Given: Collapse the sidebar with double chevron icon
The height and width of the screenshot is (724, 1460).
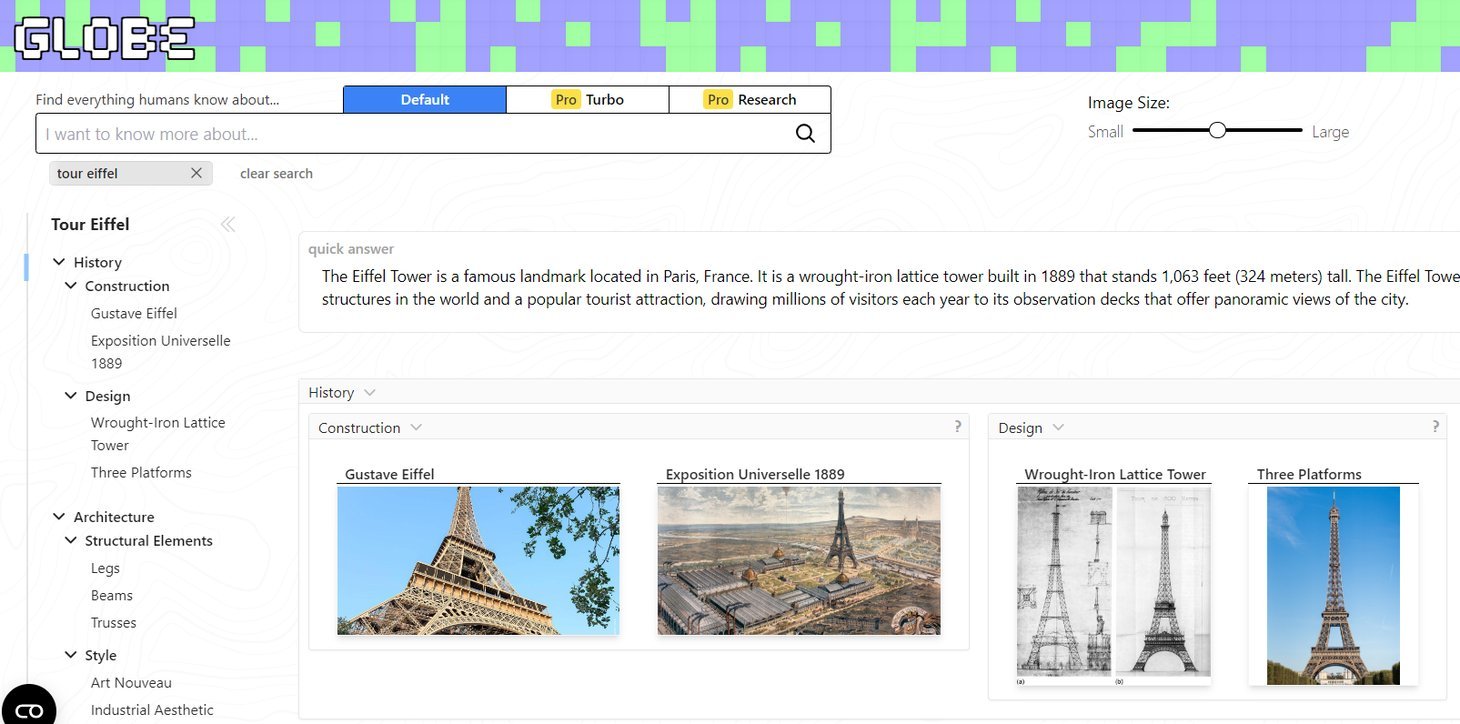Looking at the screenshot, I should 228,224.
